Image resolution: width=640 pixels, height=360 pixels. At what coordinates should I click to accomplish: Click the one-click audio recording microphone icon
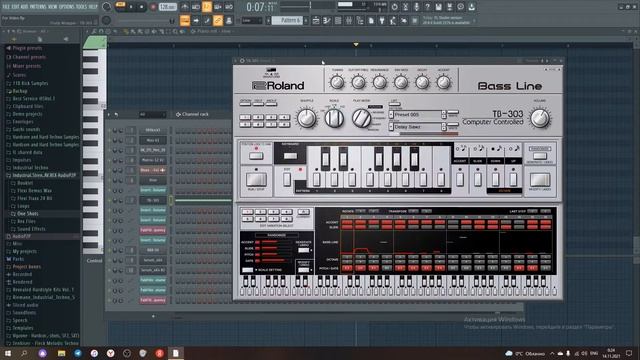tap(416, 7)
